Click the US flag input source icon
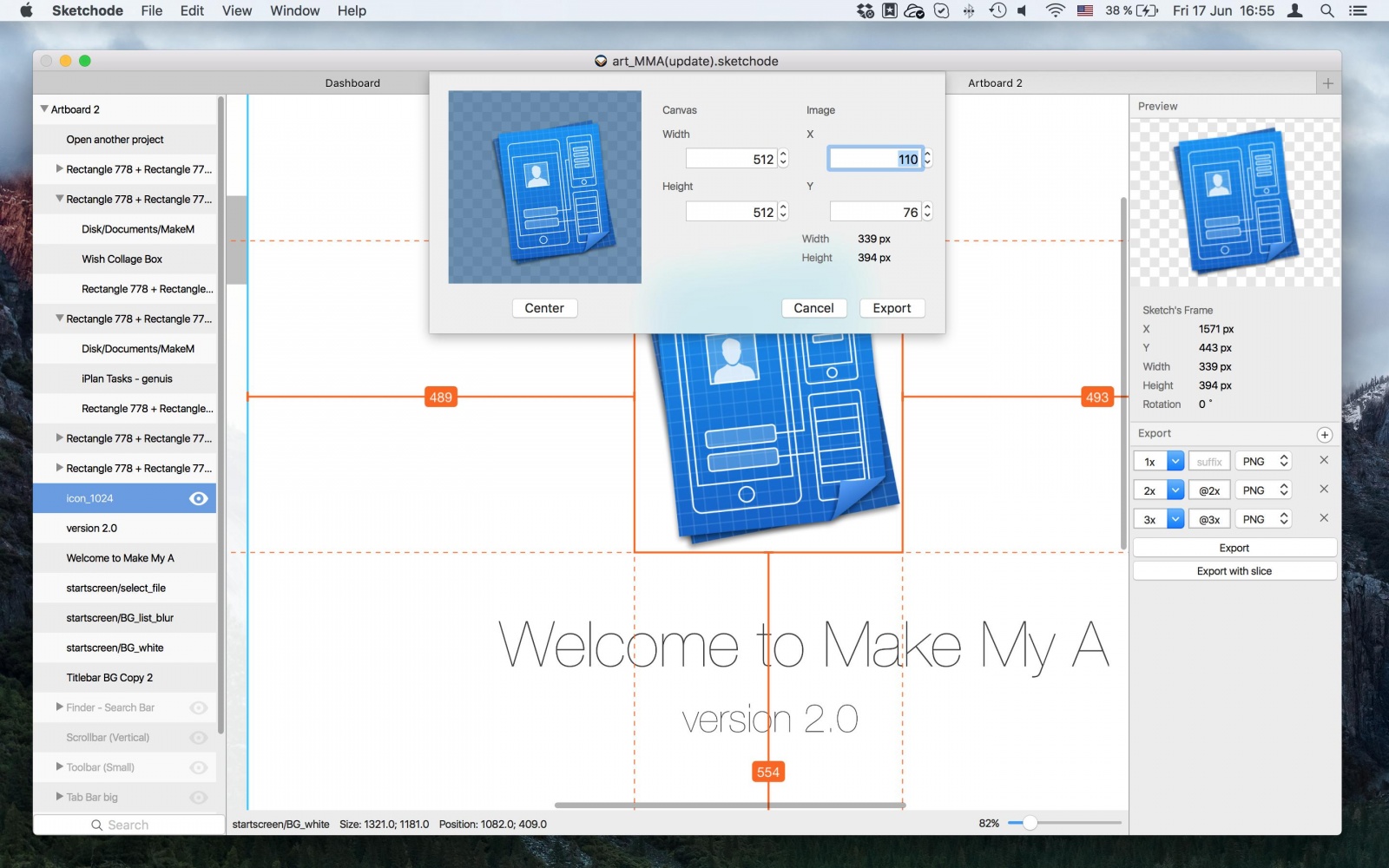1389x868 pixels. coord(1085,10)
